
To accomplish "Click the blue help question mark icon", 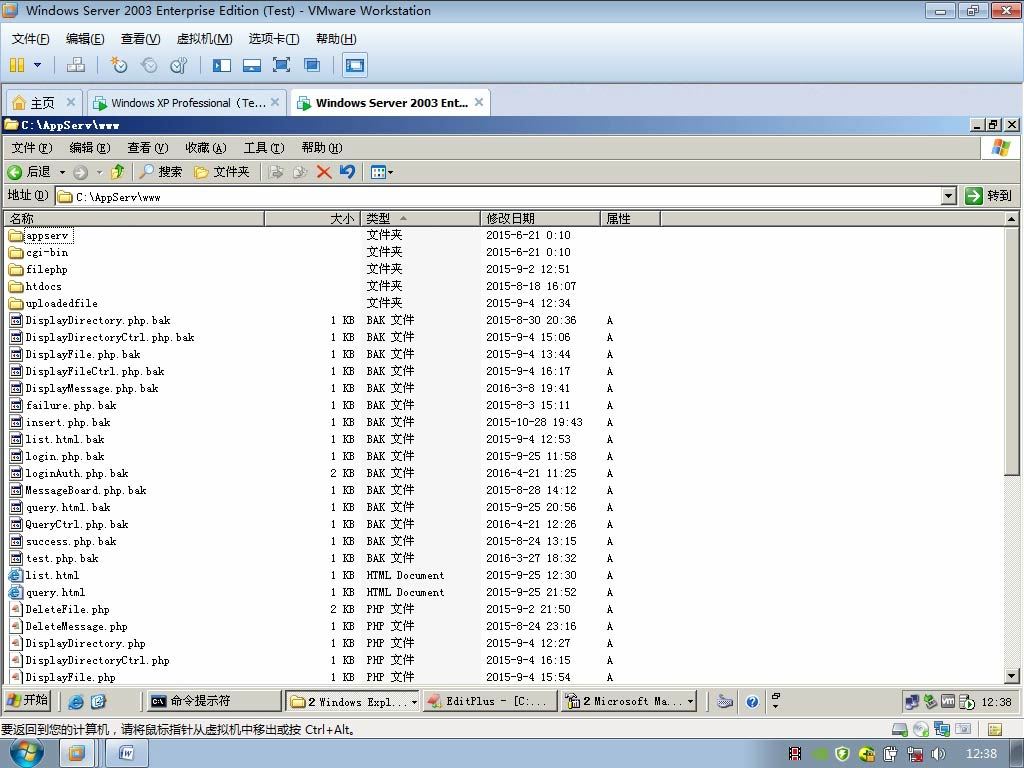I will (752, 702).
